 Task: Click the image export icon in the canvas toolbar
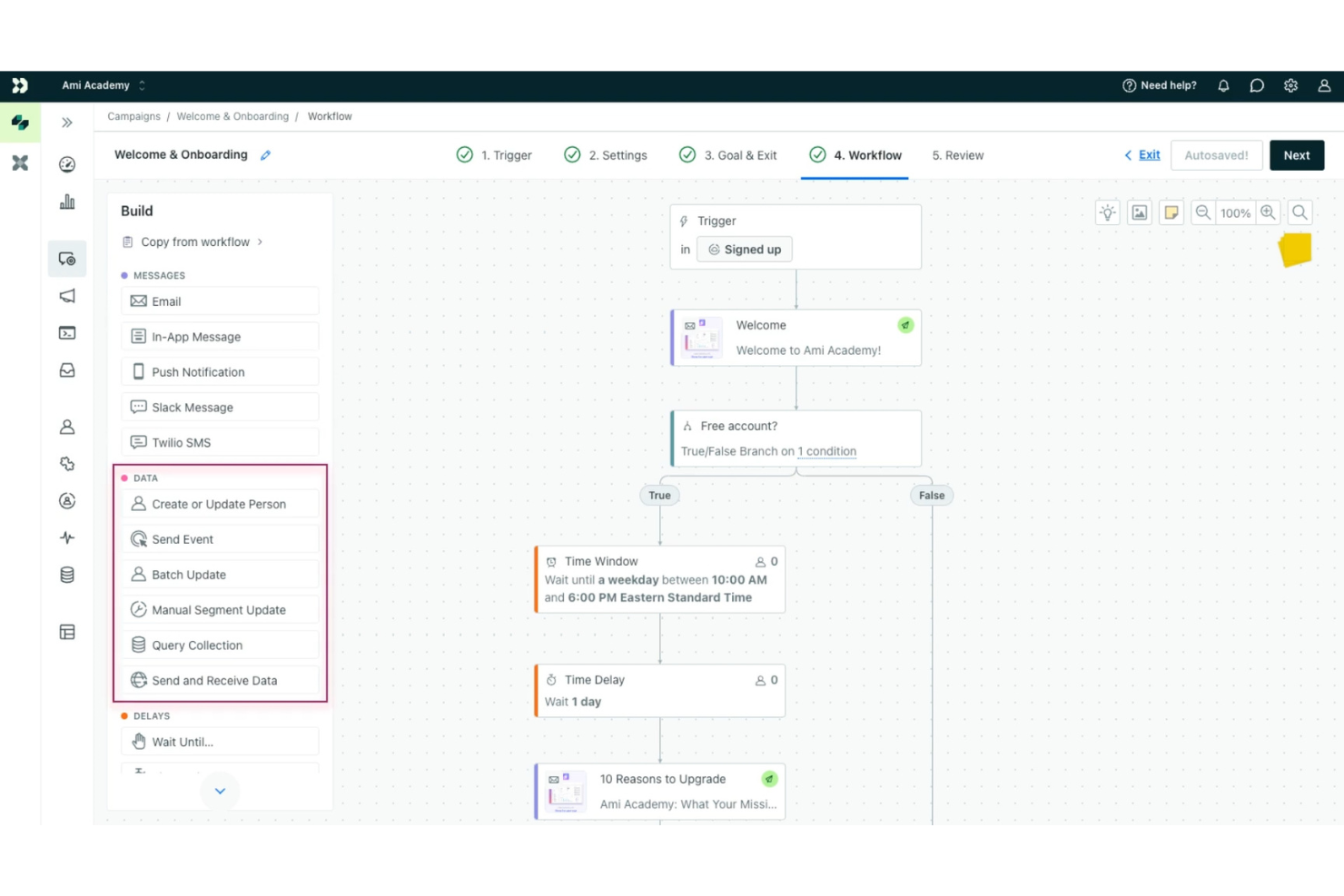point(1139,212)
